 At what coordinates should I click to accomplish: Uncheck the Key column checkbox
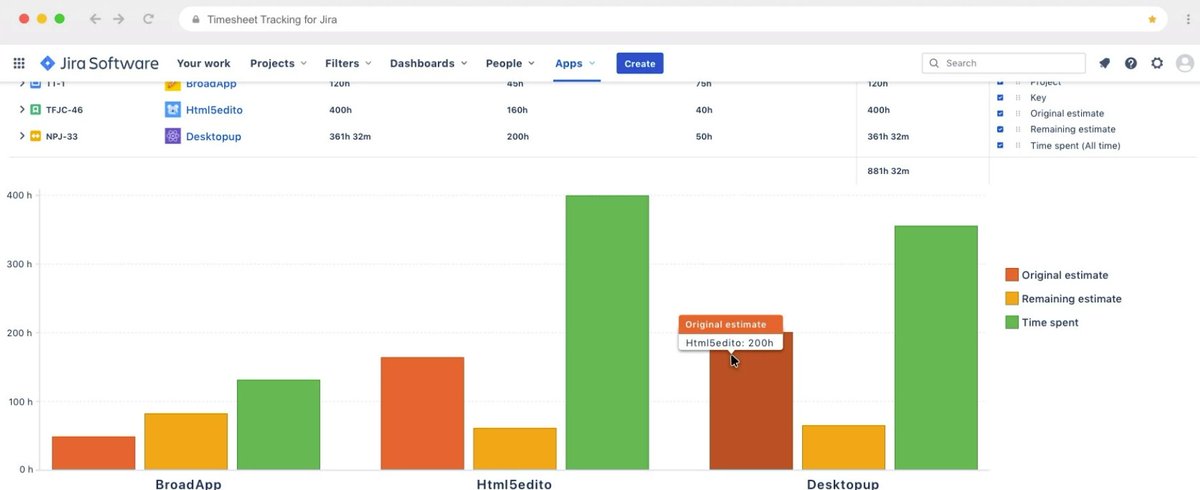point(1000,98)
